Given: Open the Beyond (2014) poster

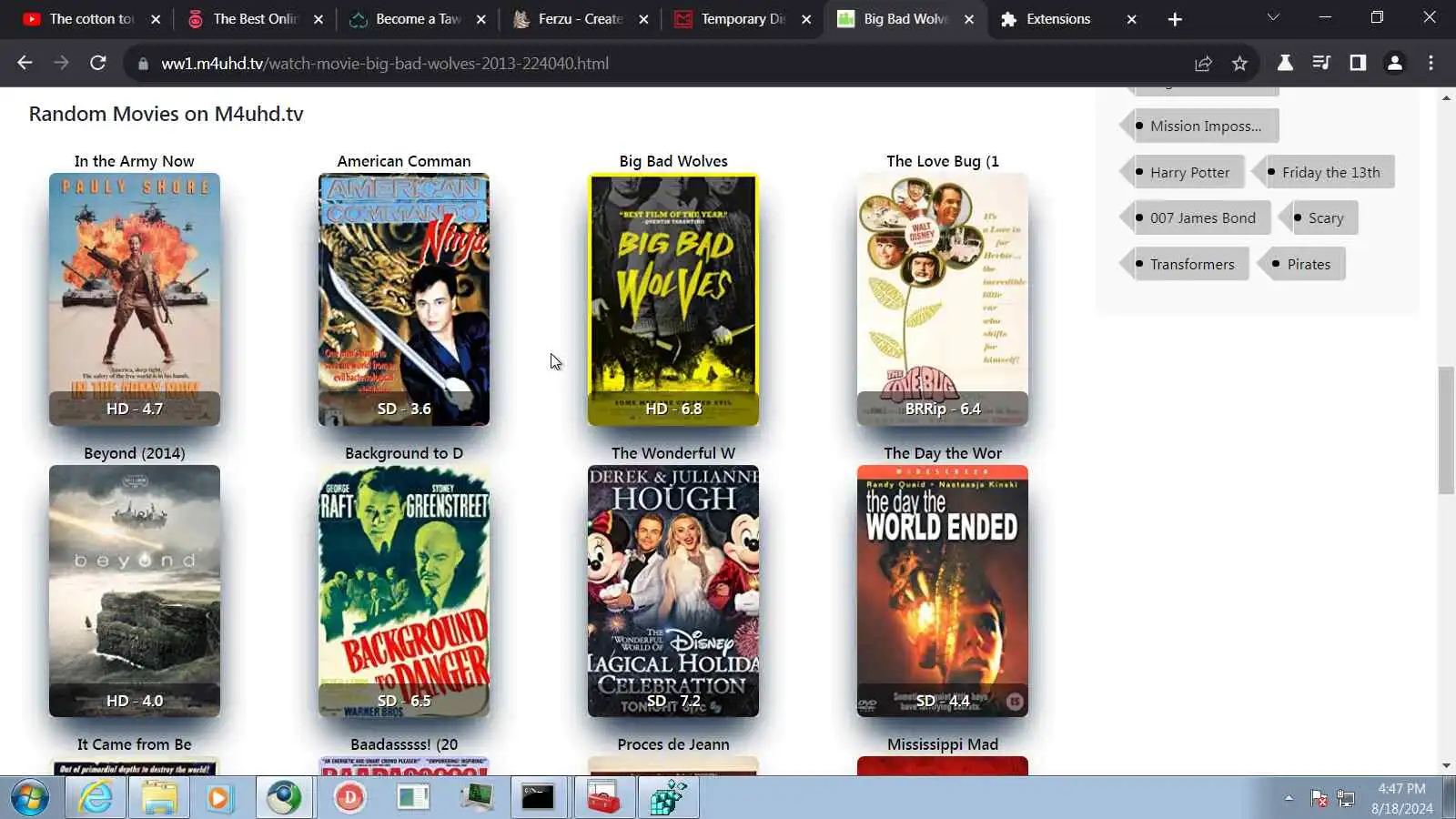Looking at the screenshot, I should point(135,591).
